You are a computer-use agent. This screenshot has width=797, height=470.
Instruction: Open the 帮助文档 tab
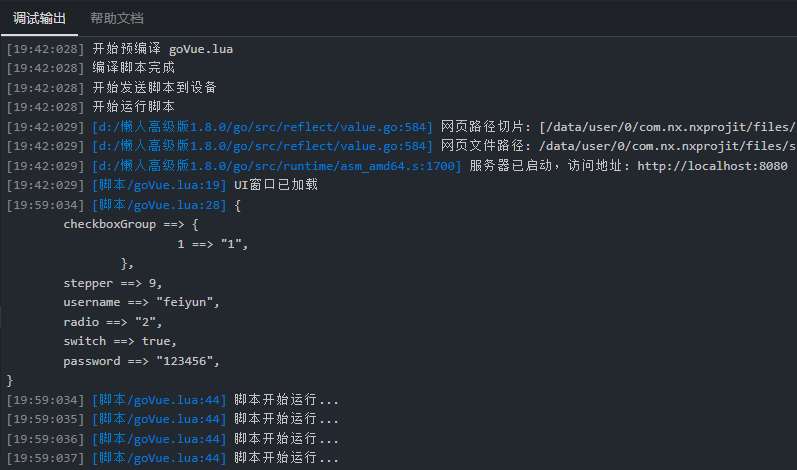pos(117,18)
